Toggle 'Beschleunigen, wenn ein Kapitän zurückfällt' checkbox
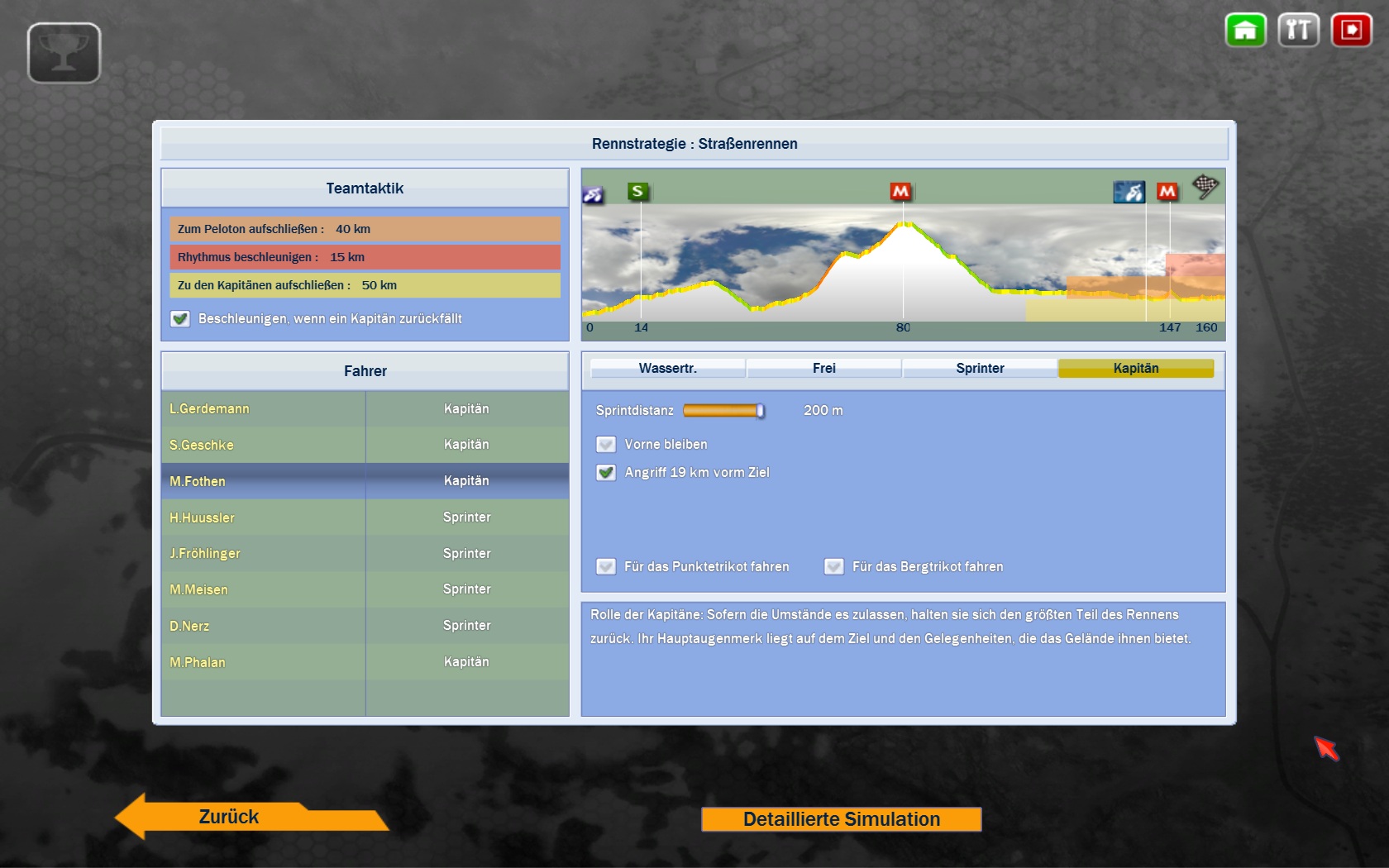 point(180,319)
